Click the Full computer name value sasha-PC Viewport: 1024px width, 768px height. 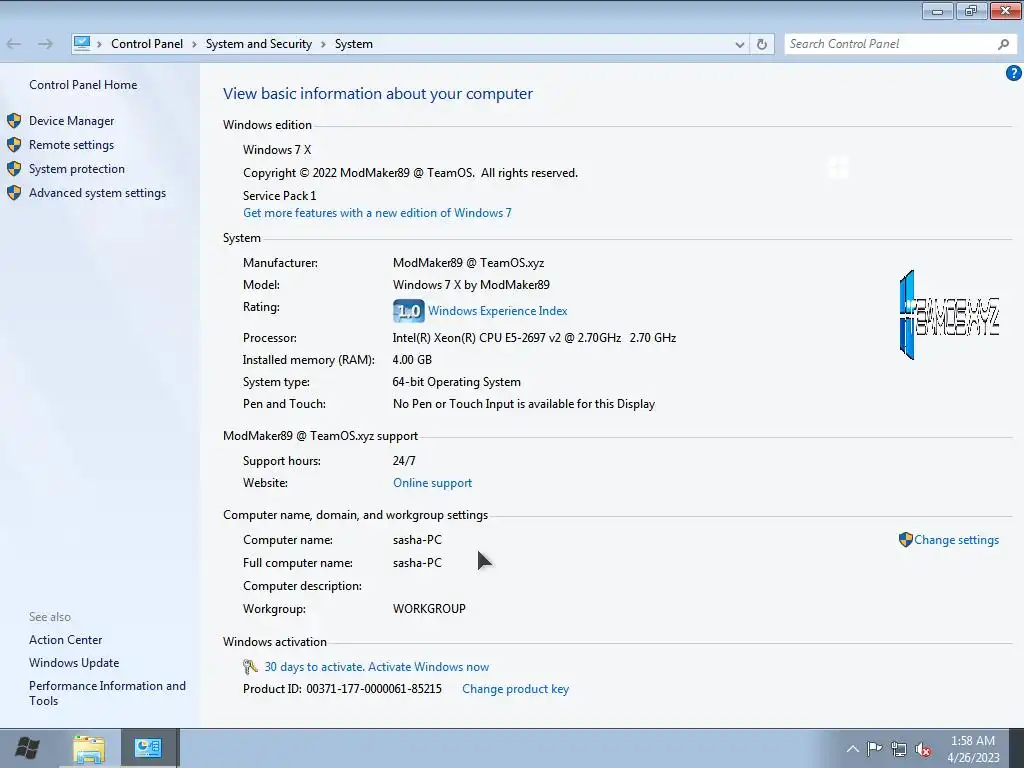[x=417, y=563]
